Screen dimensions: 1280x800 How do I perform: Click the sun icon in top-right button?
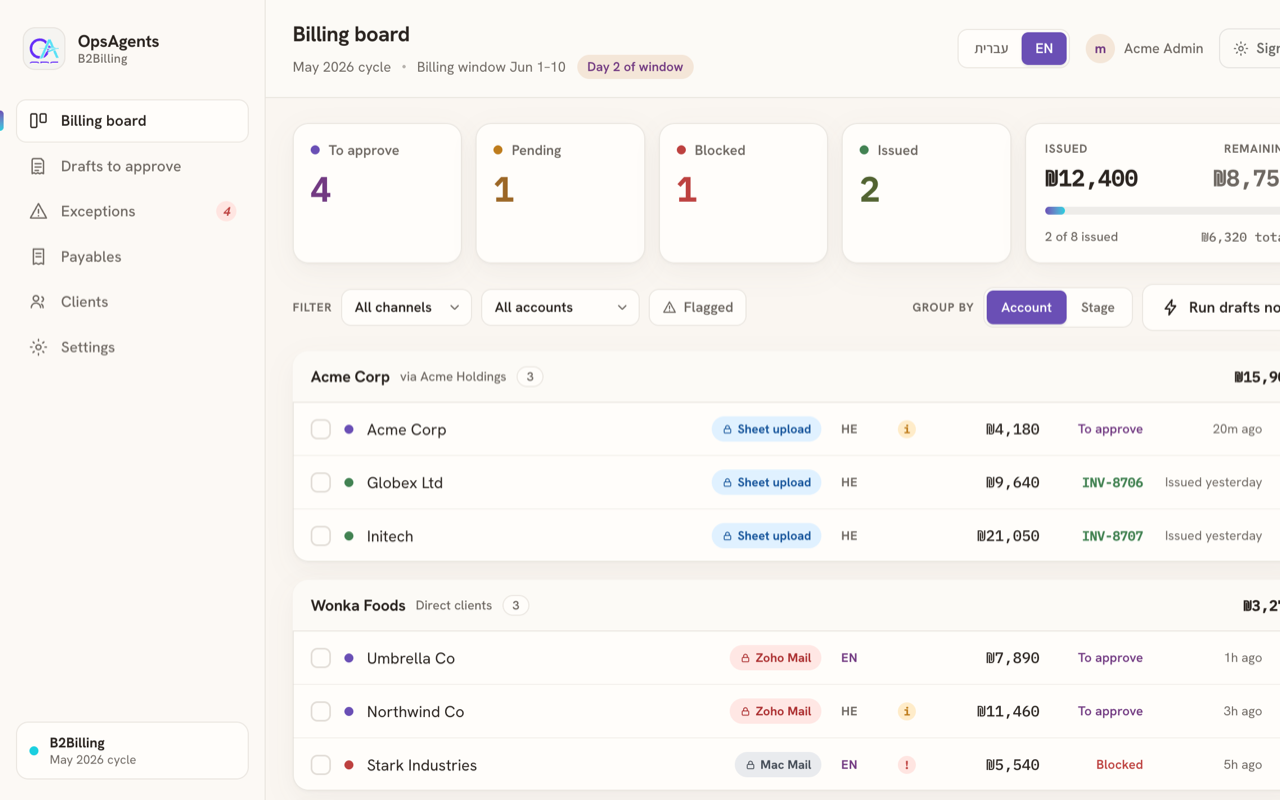[1240, 48]
